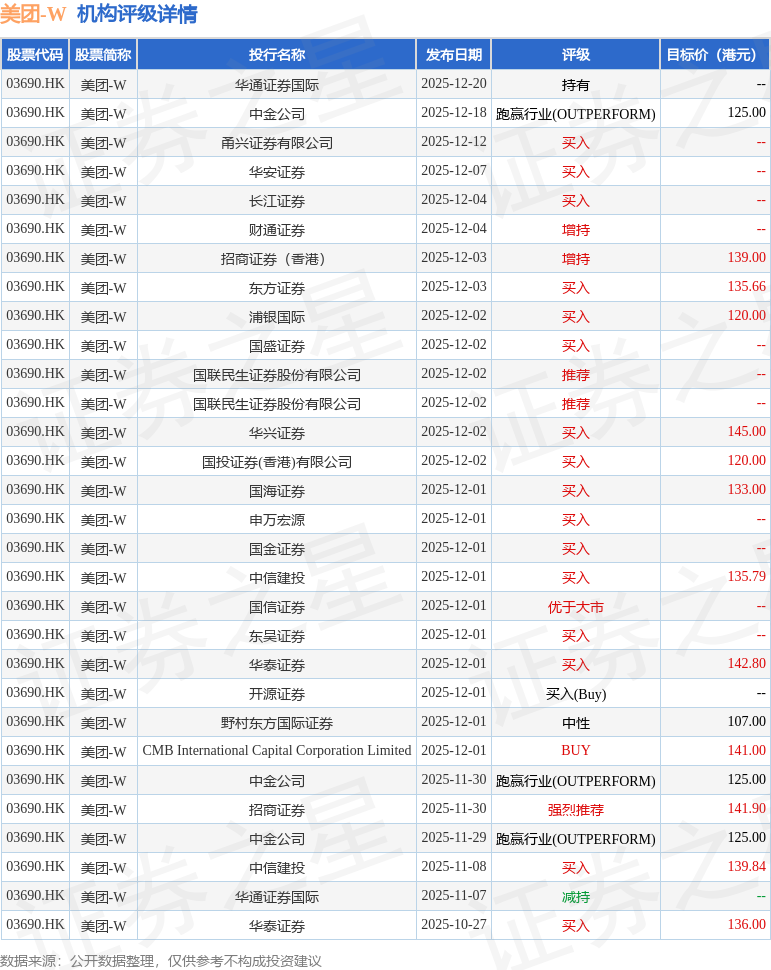Select the 招商证券(香港) cell
Viewport: 771px width, 970px height.
click(277, 259)
